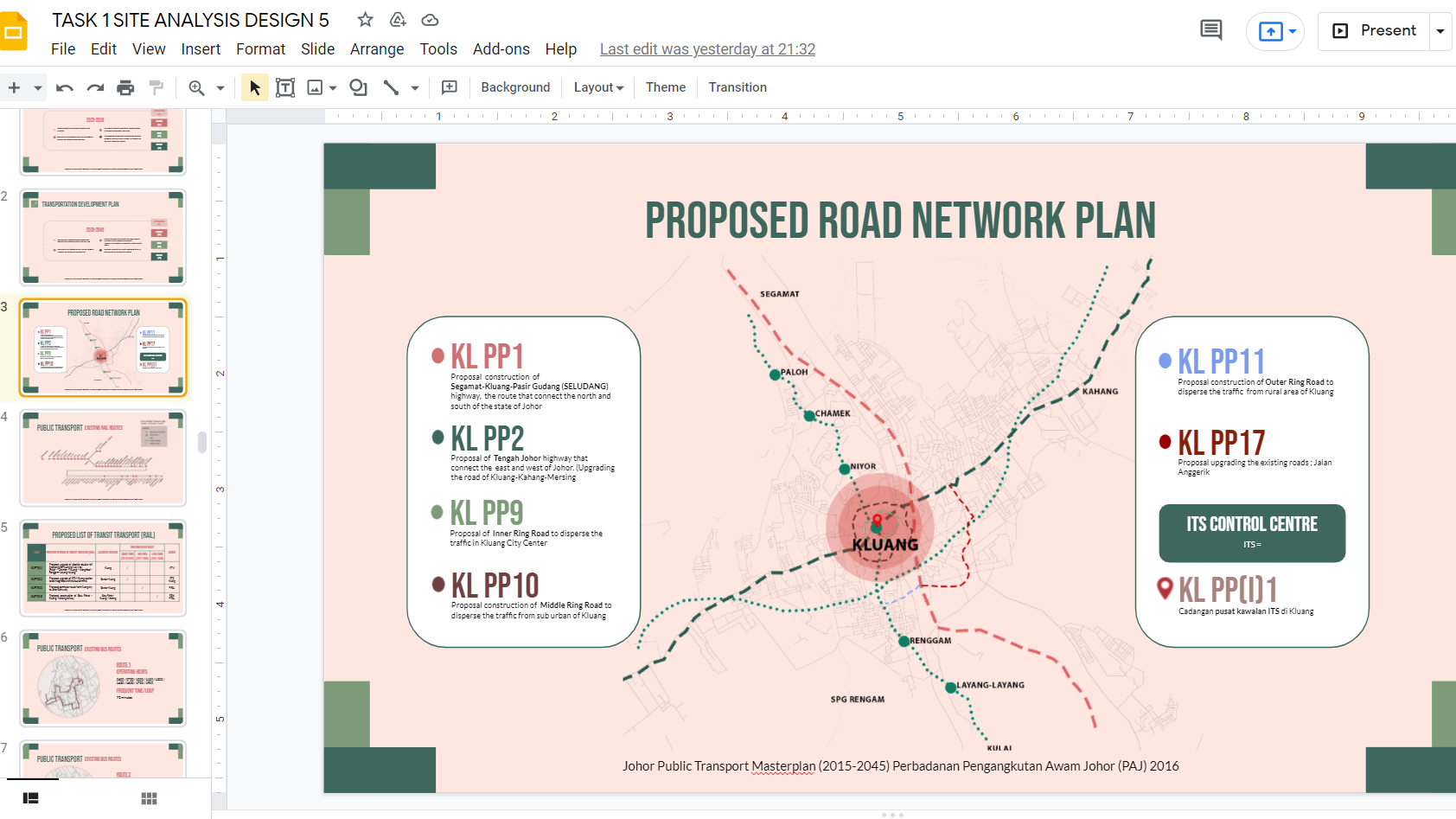The height and width of the screenshot is (819, 1456).
Task: Open the Background settings
Action: click(515, 87)
